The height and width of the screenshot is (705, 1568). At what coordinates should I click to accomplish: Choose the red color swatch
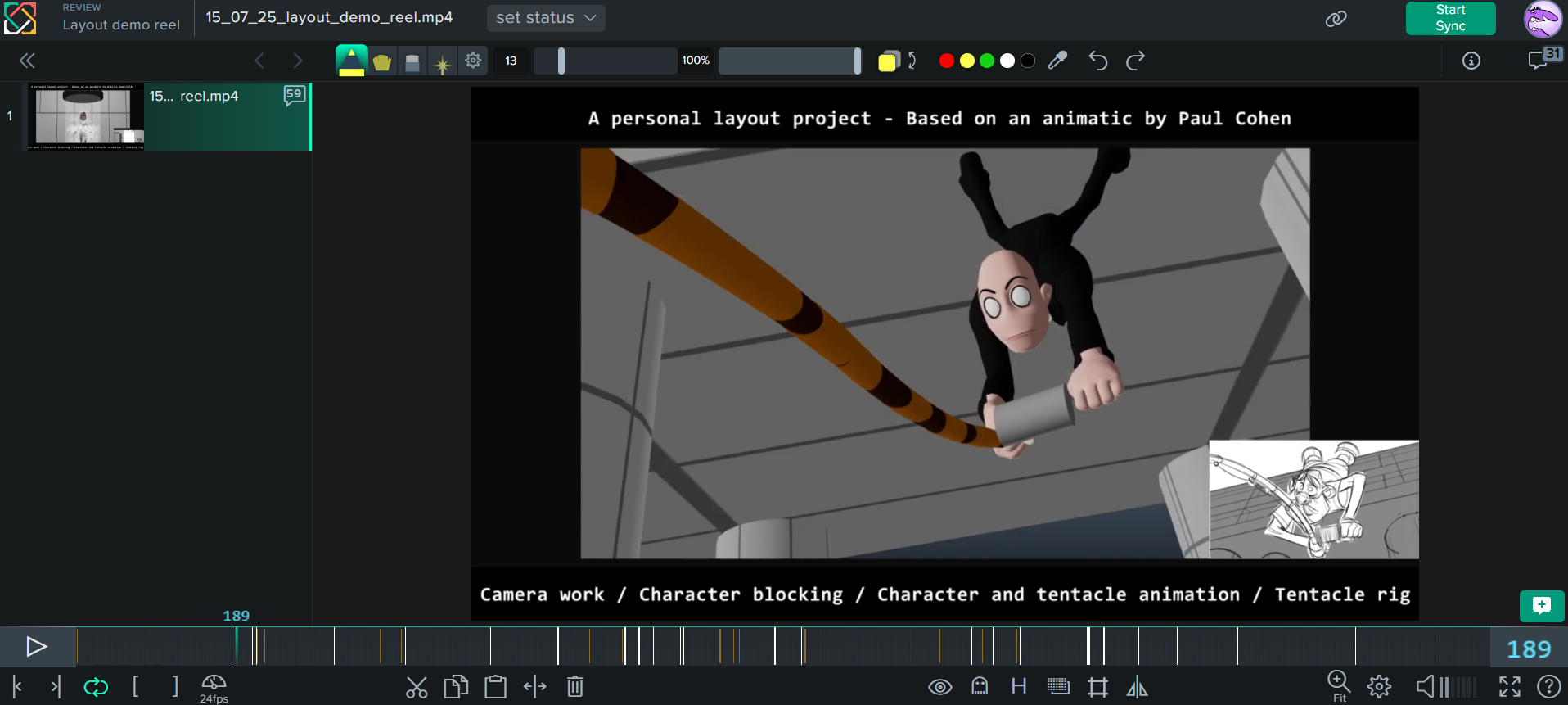click(x=946, y=61)
